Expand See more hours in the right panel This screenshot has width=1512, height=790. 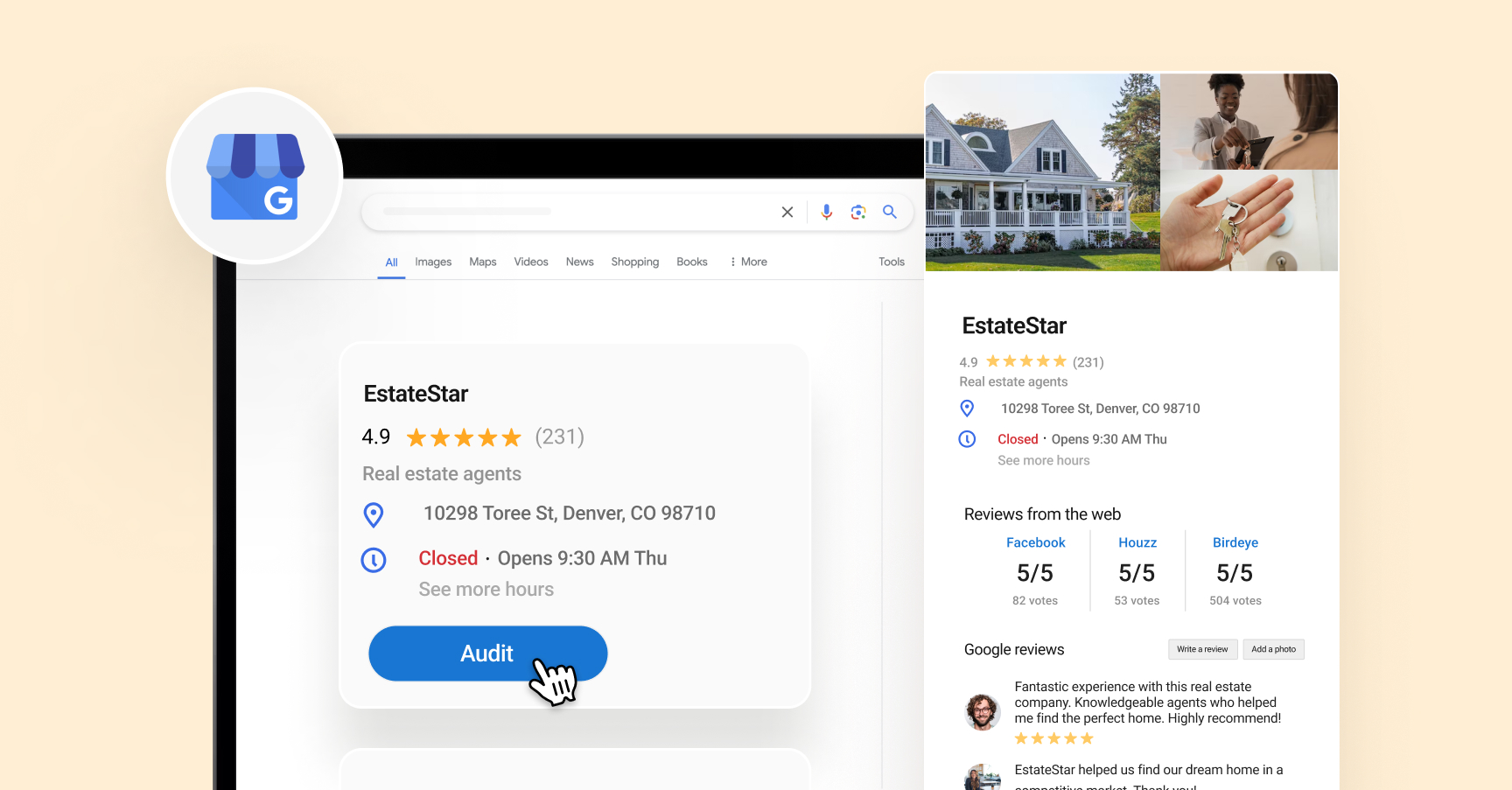pos(1043,460)
